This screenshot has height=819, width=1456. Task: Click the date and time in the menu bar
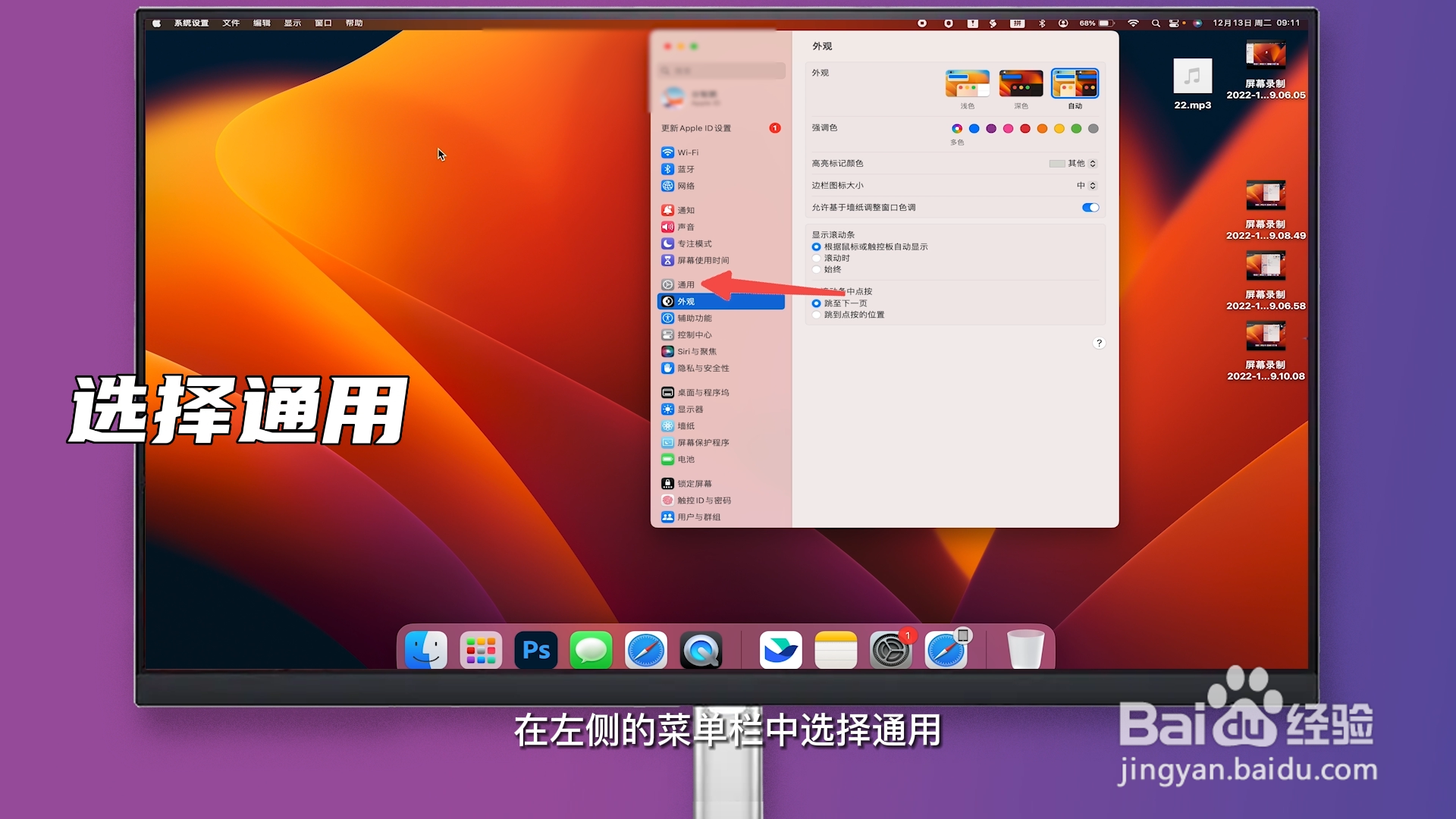(1256, 23)
